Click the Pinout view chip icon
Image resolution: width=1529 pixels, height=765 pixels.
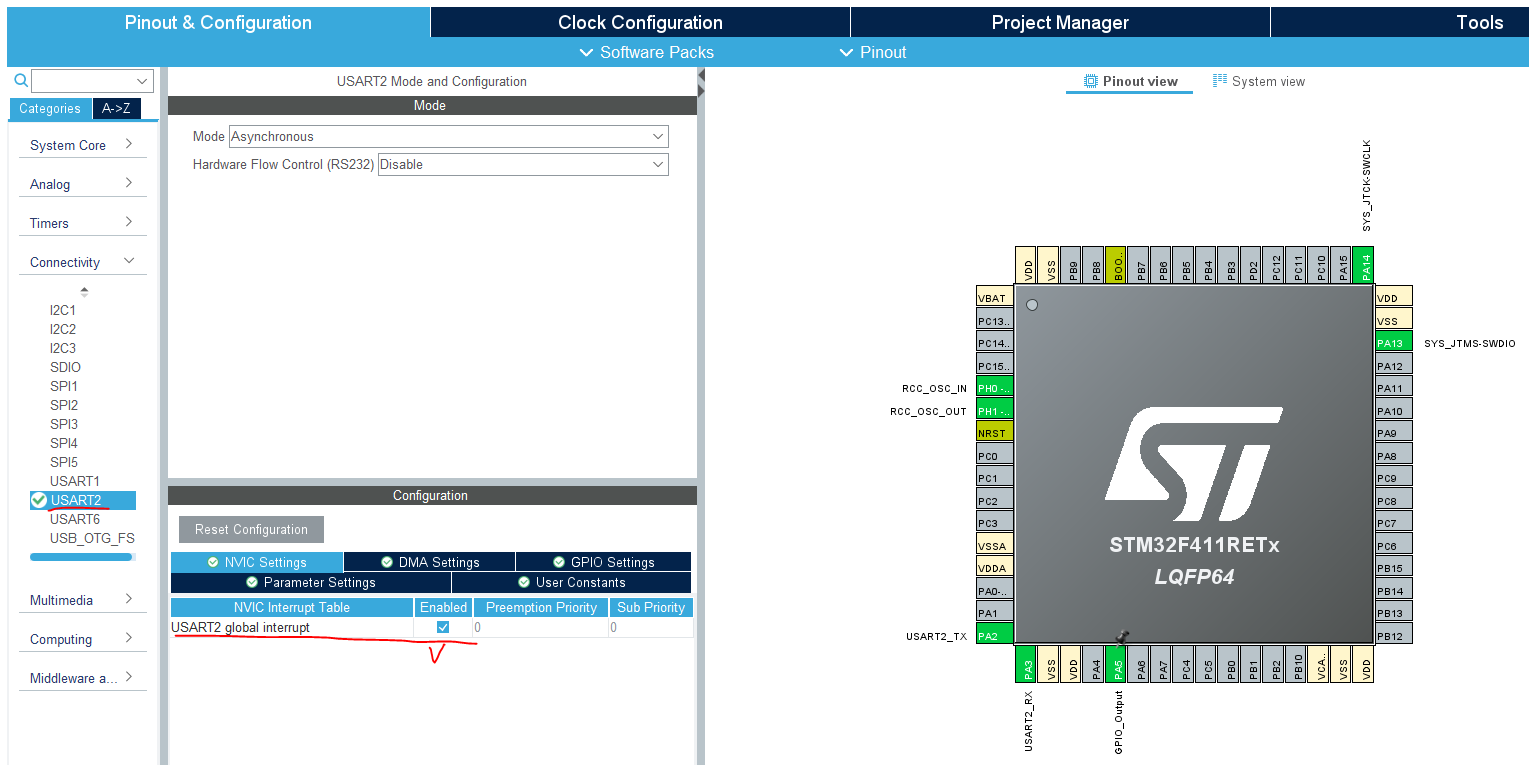[x=1091, y=81]
